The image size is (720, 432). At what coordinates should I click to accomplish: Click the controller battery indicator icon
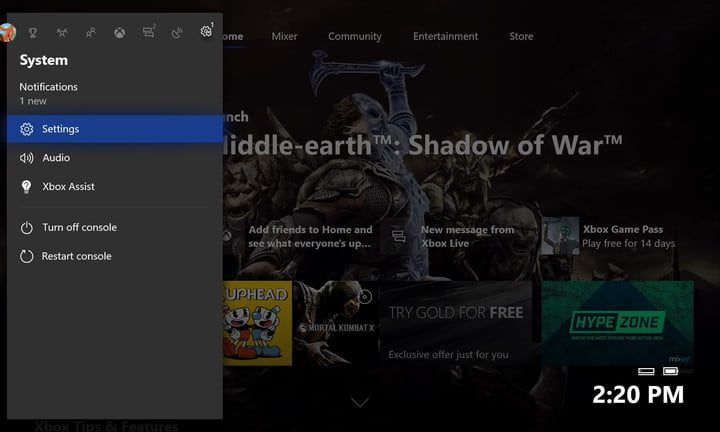[671, 370]
